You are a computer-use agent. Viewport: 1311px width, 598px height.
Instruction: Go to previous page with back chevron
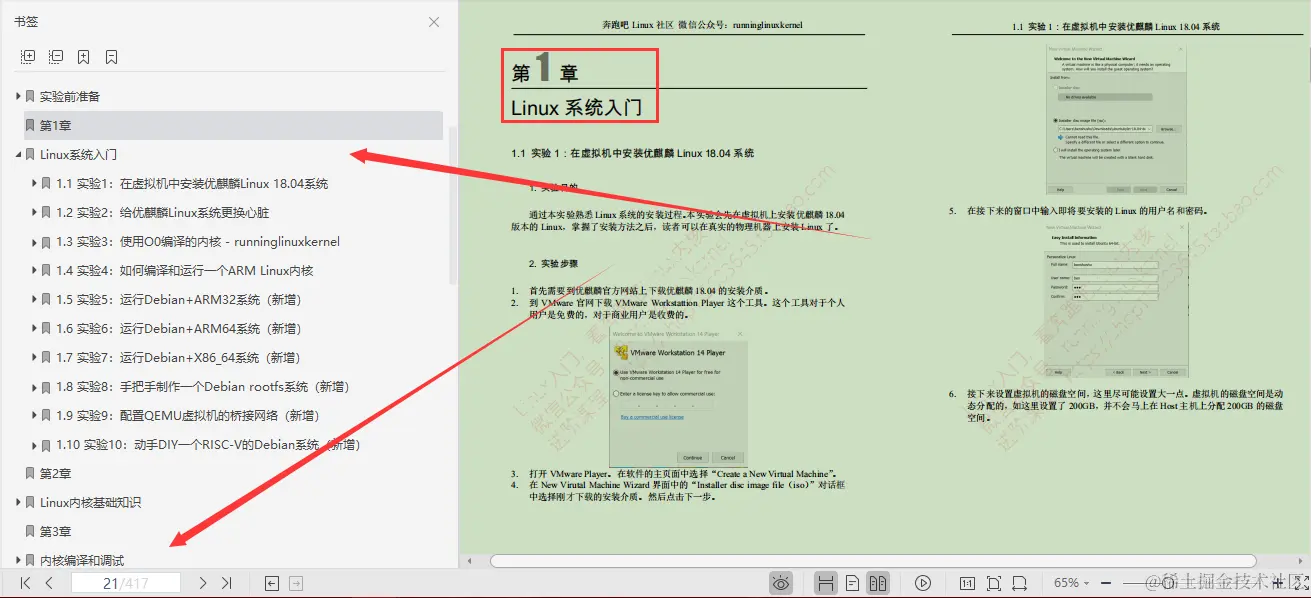(x=48, y=581)
